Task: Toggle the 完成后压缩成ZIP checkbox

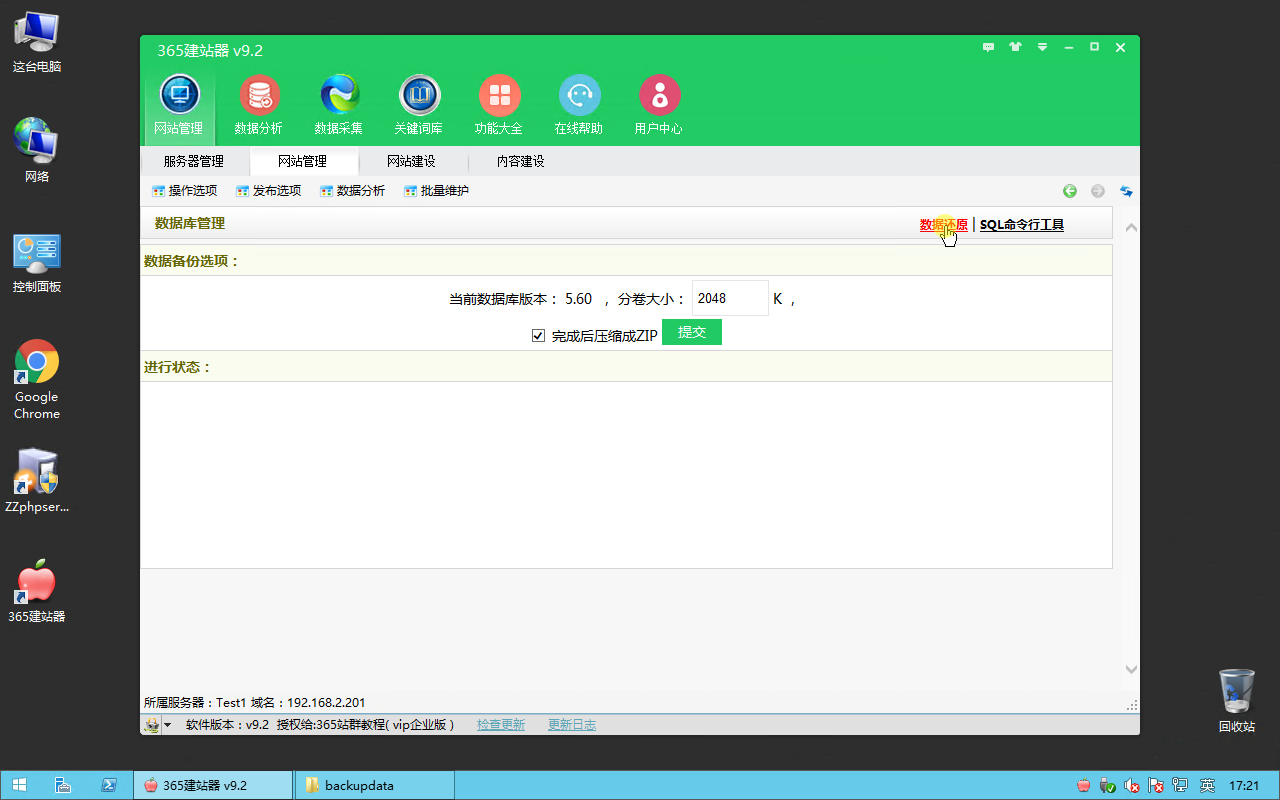Action: coord(538,336)
